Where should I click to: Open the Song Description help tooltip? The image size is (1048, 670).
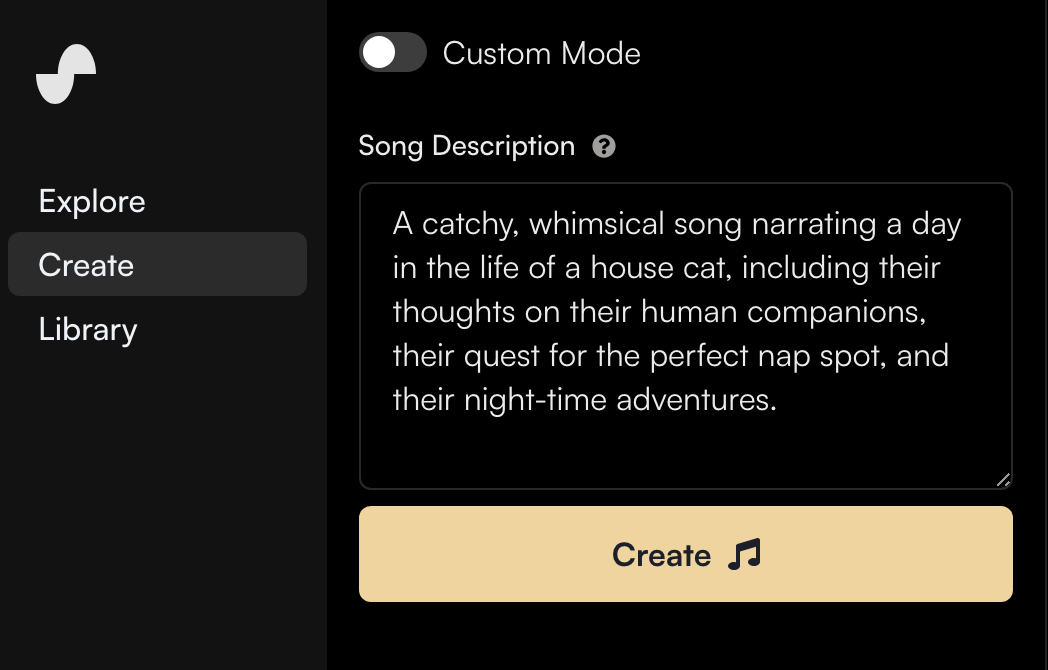(604, 146)
